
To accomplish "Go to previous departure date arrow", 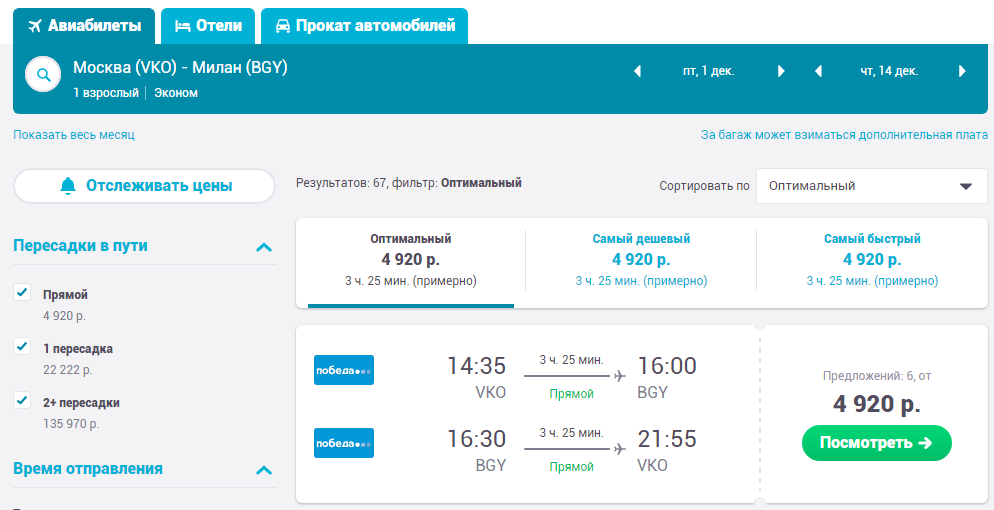I will tap(637, 71).
